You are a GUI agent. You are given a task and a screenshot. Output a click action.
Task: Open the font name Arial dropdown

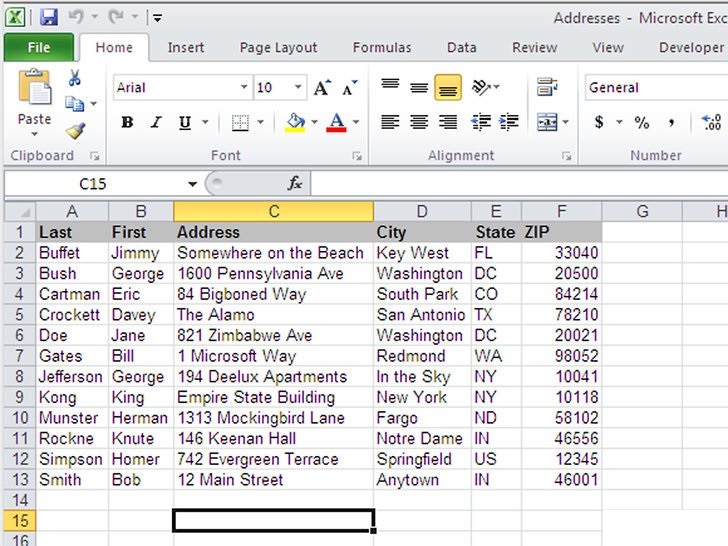pos(244,87)
